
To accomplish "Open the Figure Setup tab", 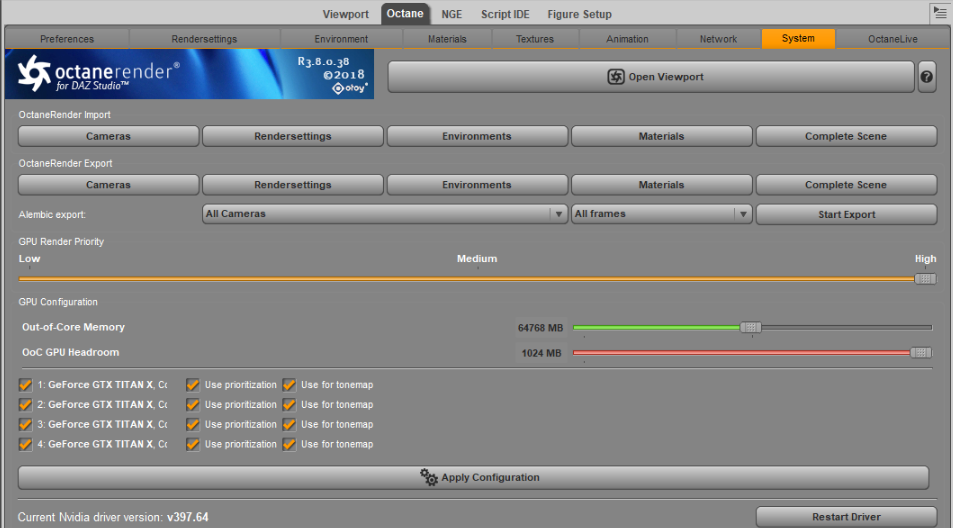I will click(579, 14).
